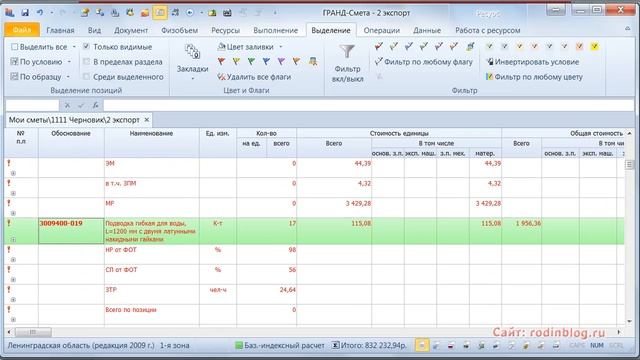Set the purple flag on position
This screenshot has width=640, height=360.
[282, 62]
